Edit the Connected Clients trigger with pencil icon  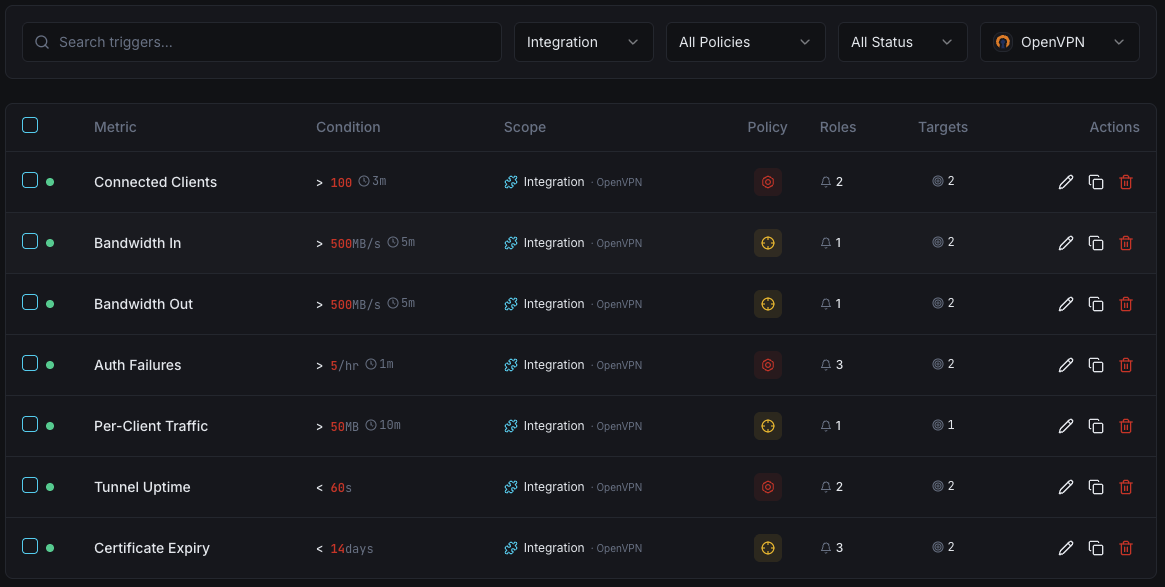(x=1065, y=182)
